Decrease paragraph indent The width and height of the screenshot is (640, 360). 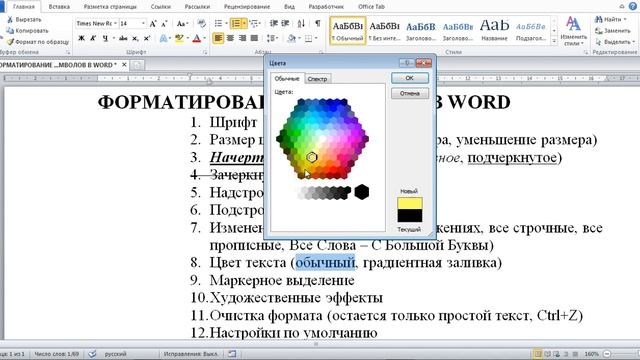[274, 24]
